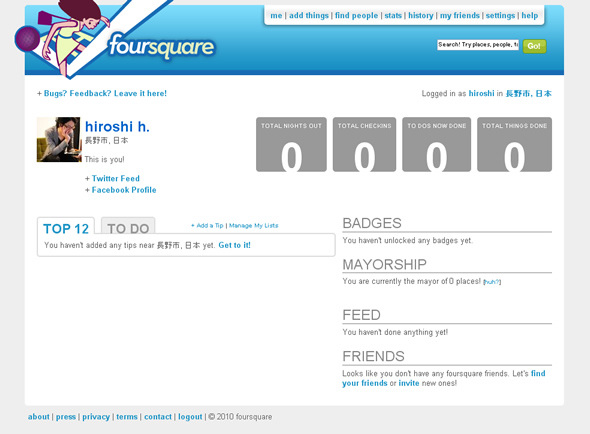Click the '© 2010 foursquare' footer text
The height and width of the screenshot is (434, 590).
(x=240, y=417)
